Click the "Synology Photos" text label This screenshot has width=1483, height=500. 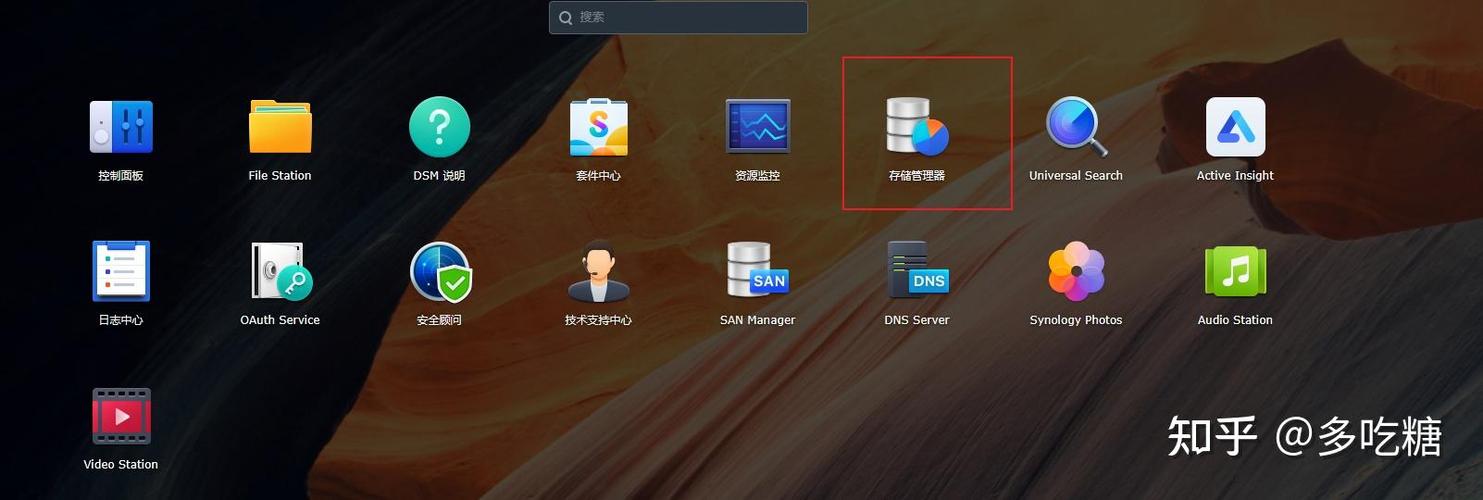click(x=1076, y=320)
